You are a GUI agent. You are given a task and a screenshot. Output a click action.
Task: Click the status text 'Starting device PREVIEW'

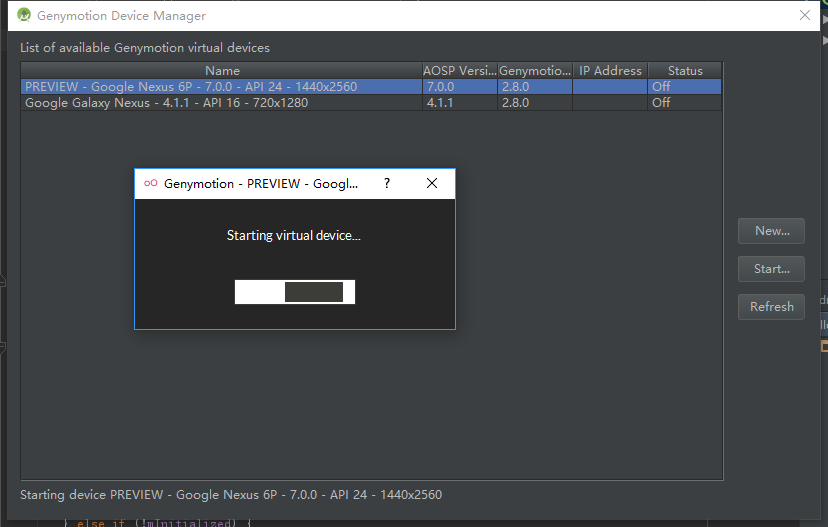[231, 495]
